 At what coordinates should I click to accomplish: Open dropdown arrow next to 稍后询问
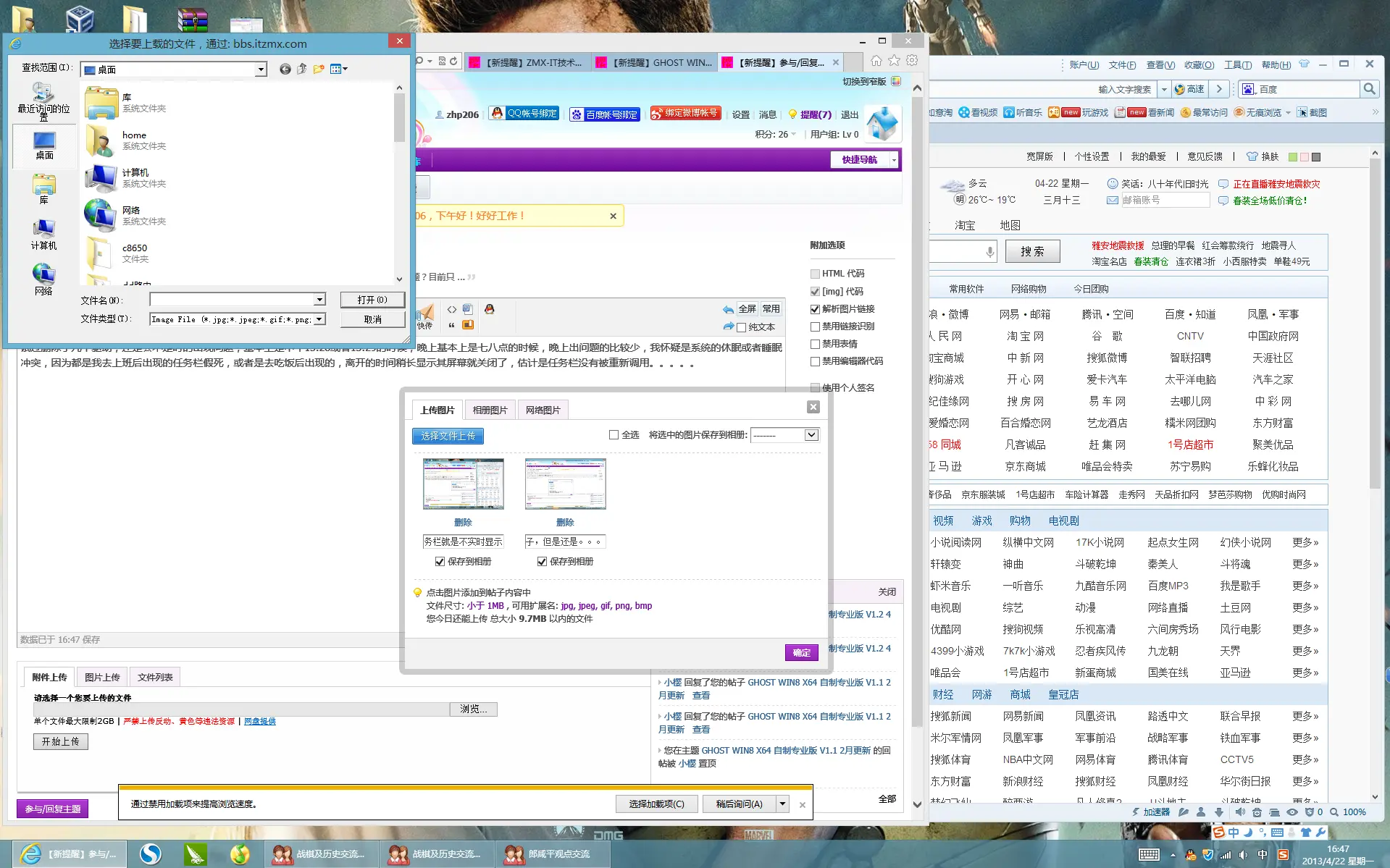[x=782, y=804]
